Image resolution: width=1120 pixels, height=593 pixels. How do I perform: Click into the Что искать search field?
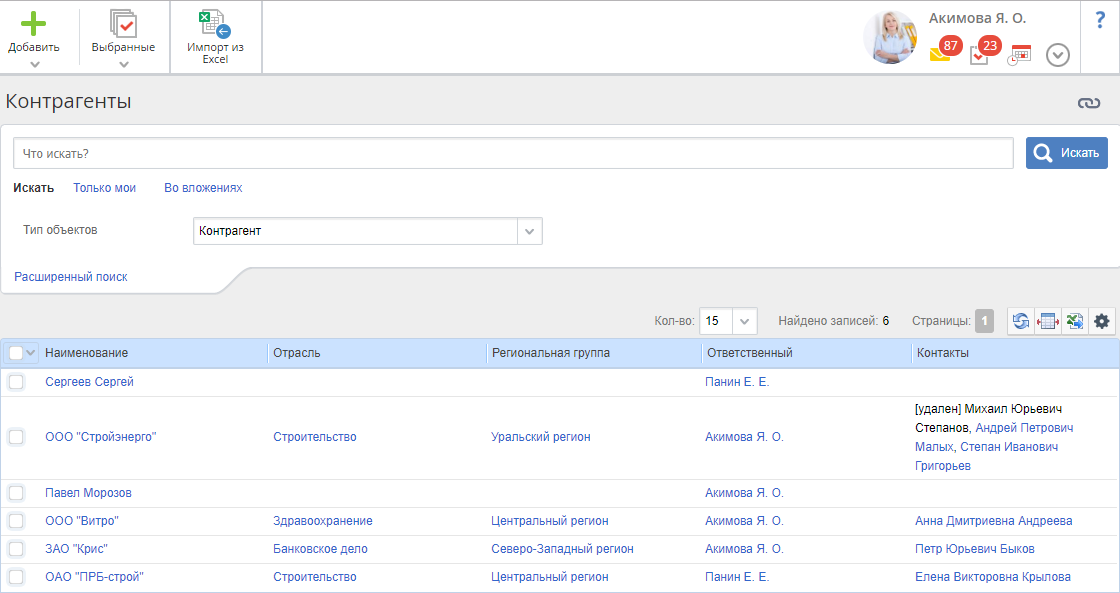tap(513, 154)
